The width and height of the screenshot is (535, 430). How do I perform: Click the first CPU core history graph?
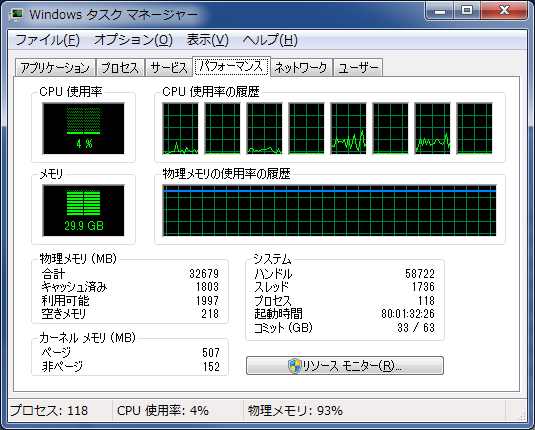pyautogui.click(x=180, y=128)
